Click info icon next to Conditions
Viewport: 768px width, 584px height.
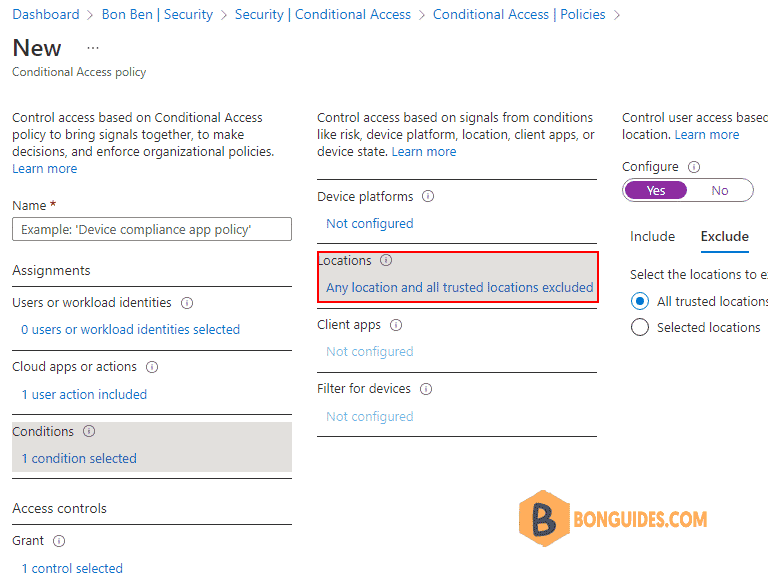pyautogui.click(x=89, y=431)
